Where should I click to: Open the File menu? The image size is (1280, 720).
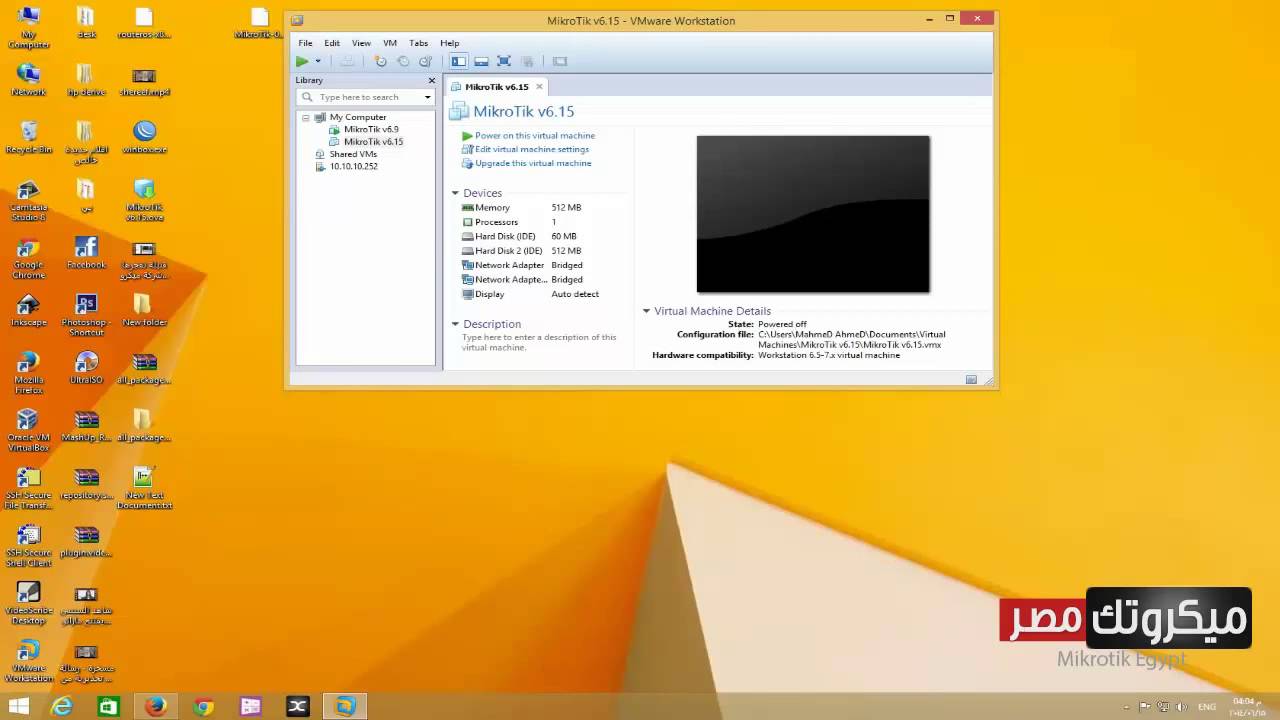click(x=305, y=43)
